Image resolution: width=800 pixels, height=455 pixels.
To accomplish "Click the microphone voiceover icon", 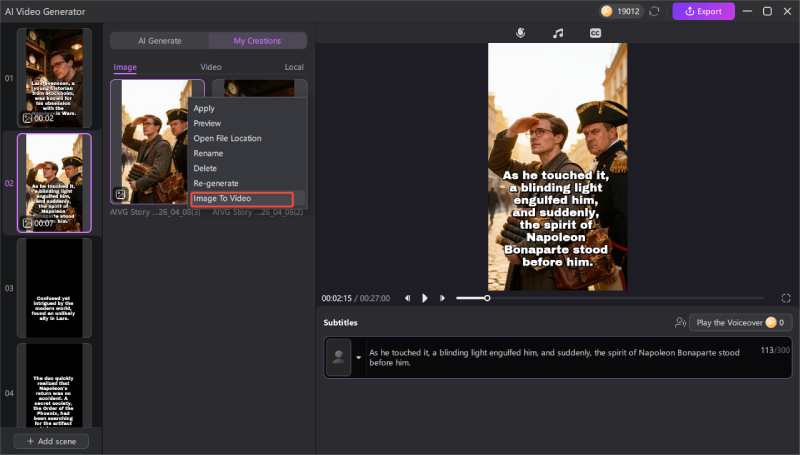I will click(x=521, y=33).
